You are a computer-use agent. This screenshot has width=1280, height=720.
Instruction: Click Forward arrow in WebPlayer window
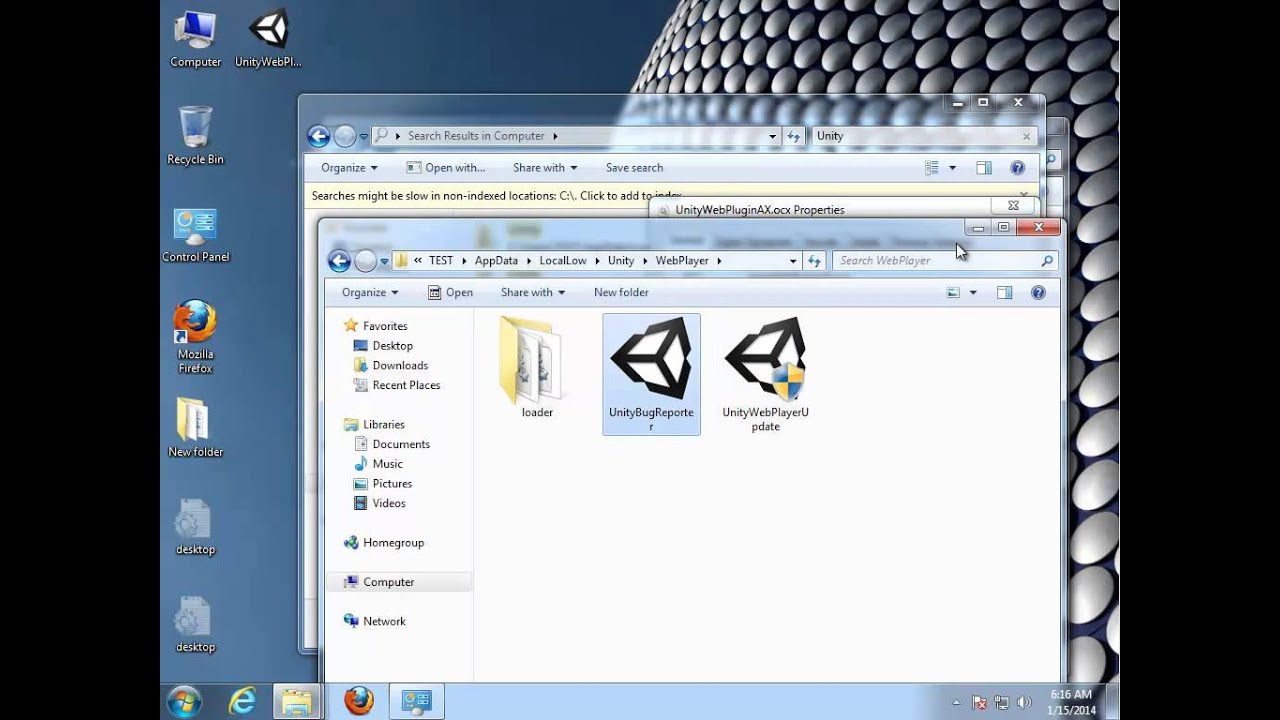[365, 261]
